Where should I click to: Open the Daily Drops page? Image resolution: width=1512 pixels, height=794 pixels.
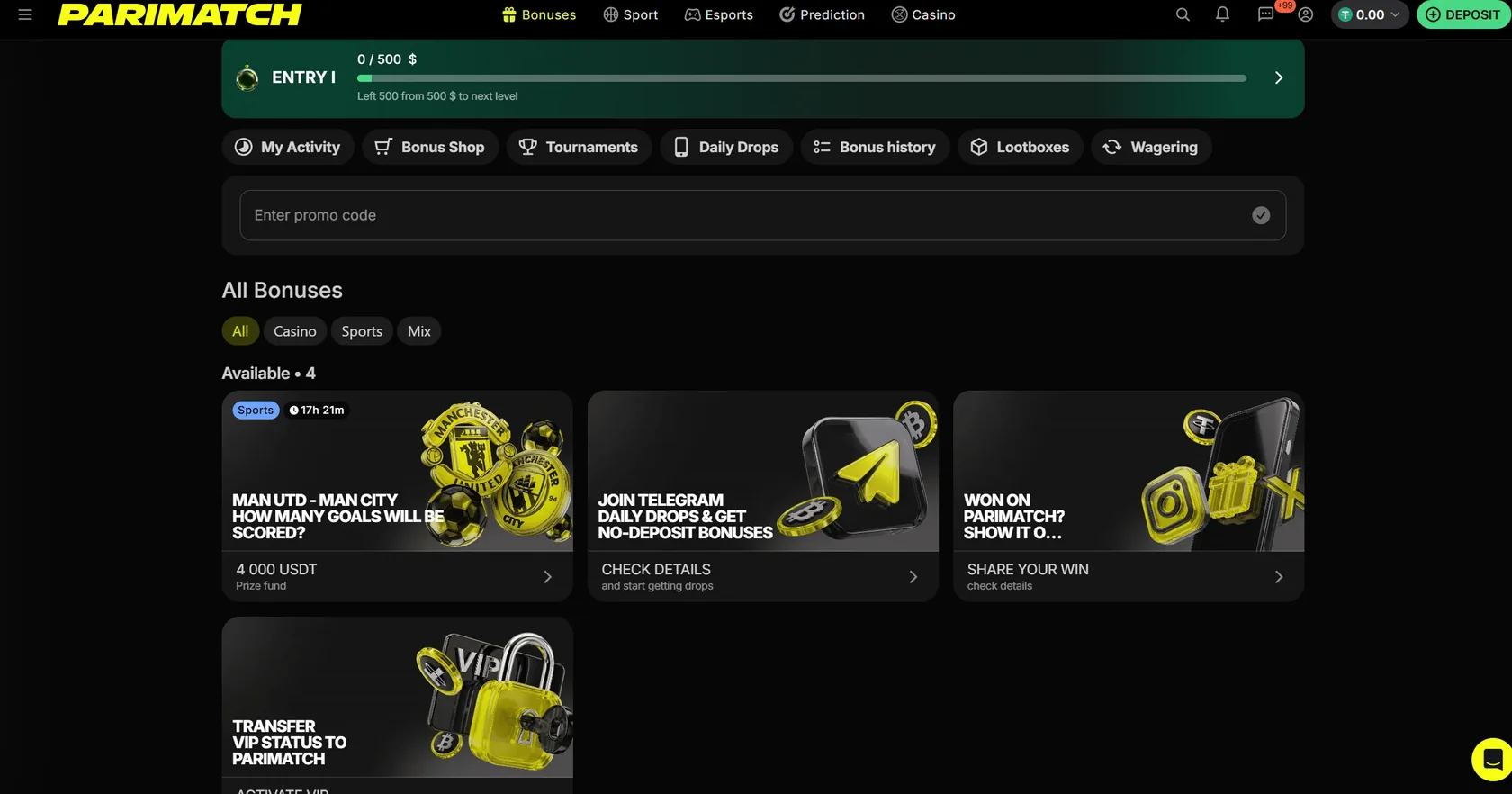[x=726, y=147]
